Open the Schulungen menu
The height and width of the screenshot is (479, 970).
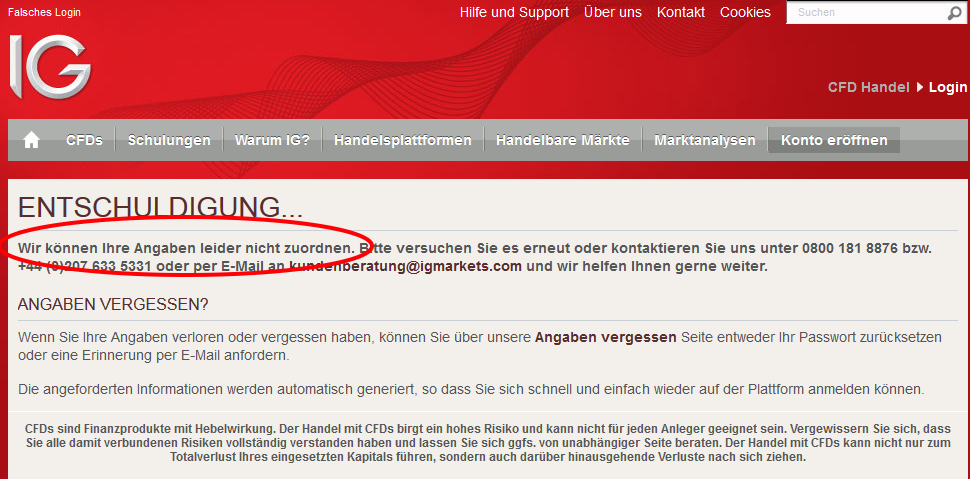coord(169,140)
